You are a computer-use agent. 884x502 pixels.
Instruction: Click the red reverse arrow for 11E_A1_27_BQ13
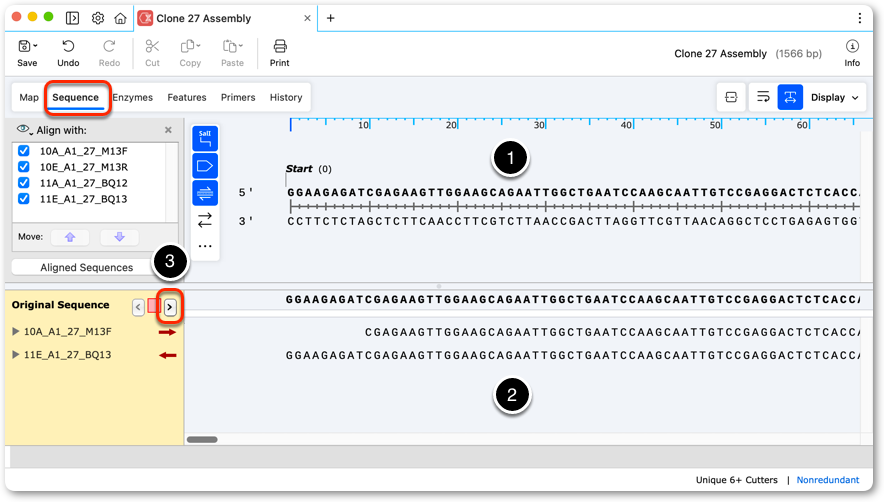[x=167, y=355]
